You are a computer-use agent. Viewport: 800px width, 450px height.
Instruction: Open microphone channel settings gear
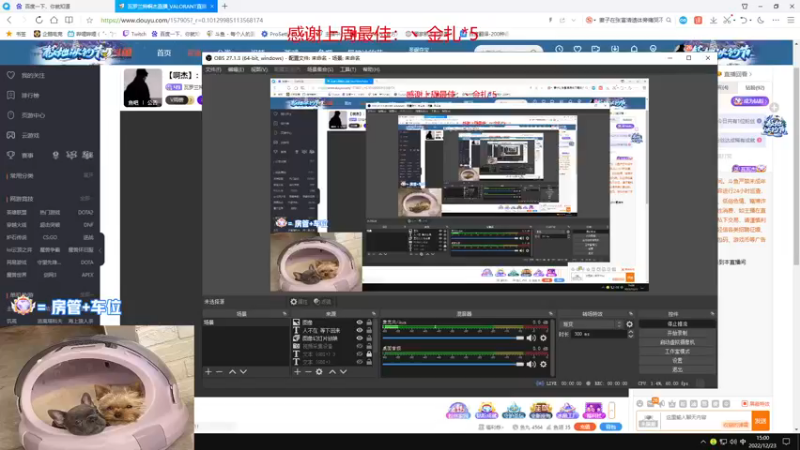pos(543,338)
